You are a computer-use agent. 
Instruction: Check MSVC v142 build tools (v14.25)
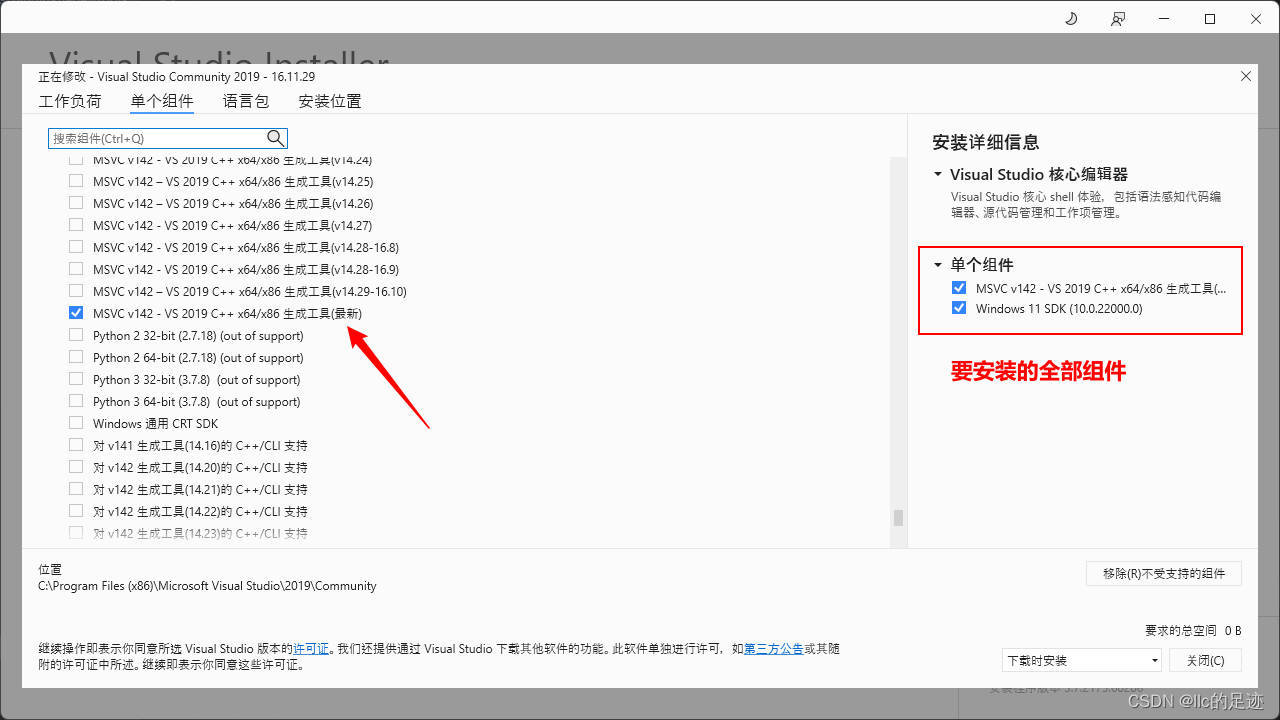point(76,181)
